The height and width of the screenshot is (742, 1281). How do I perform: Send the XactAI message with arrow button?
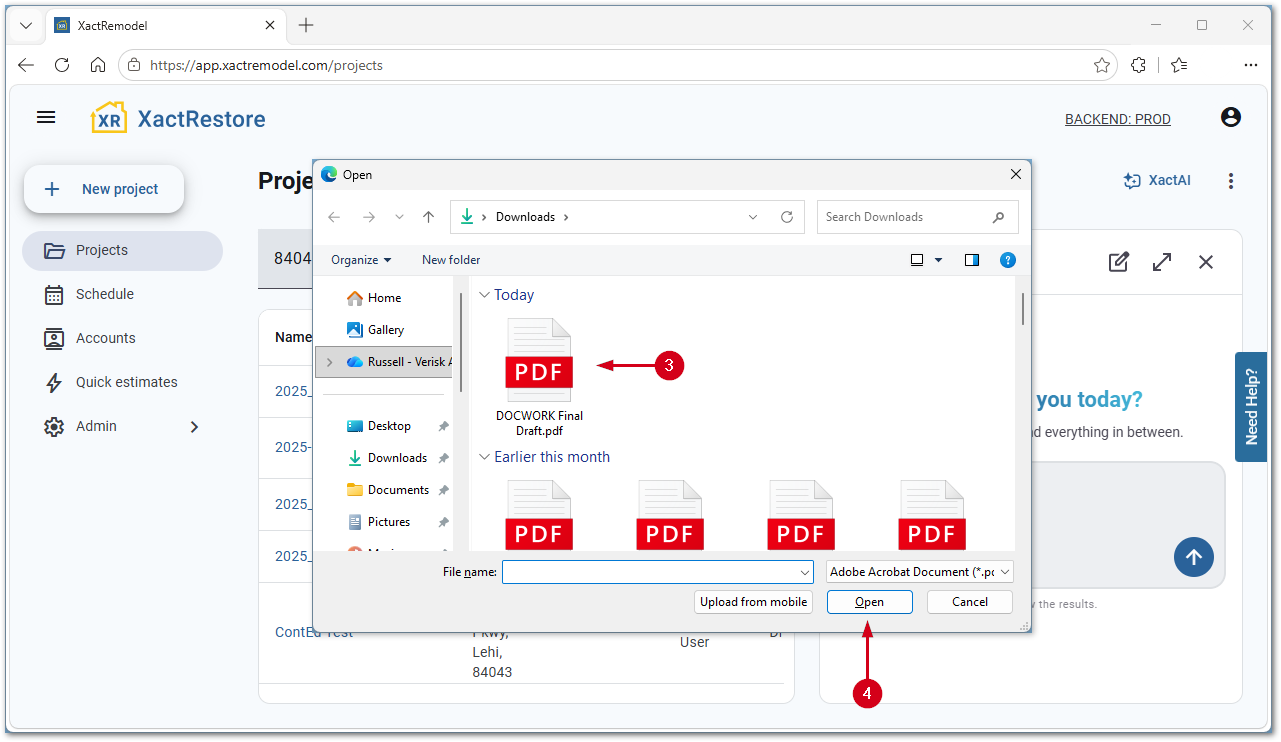point(1194,557)
